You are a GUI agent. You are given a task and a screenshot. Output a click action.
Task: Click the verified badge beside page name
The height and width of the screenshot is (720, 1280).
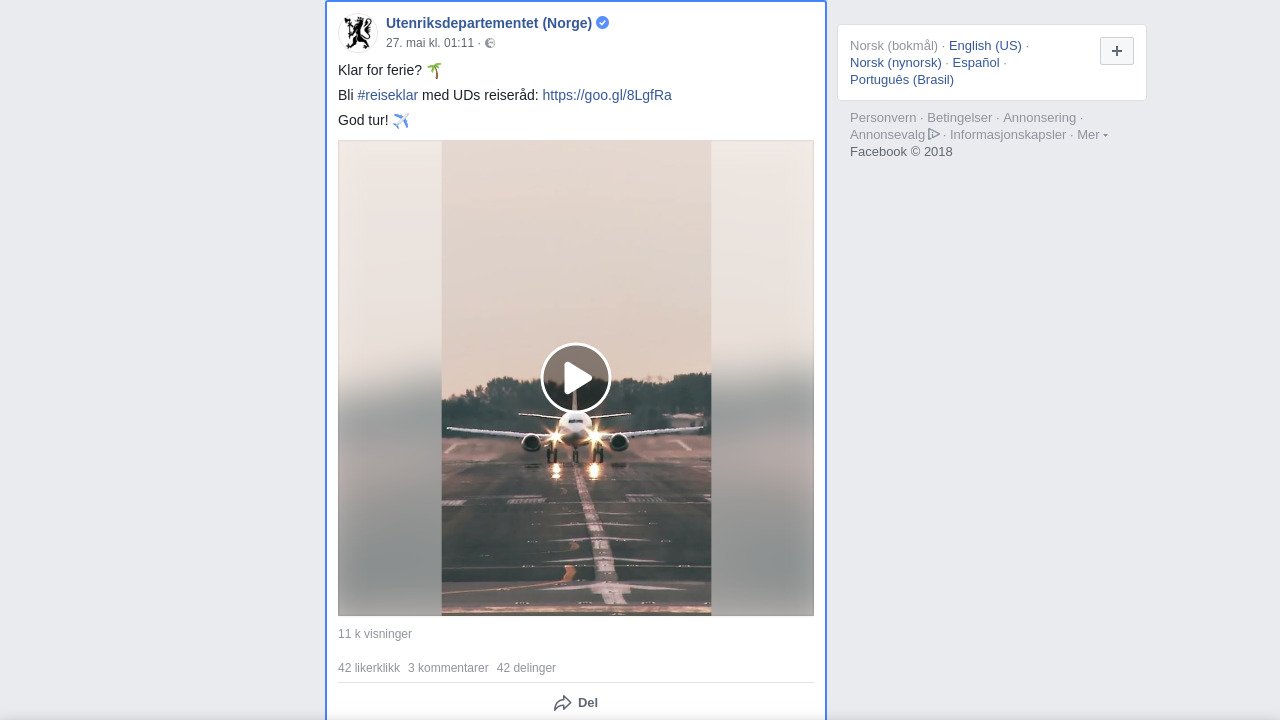[x=602, y=23]
